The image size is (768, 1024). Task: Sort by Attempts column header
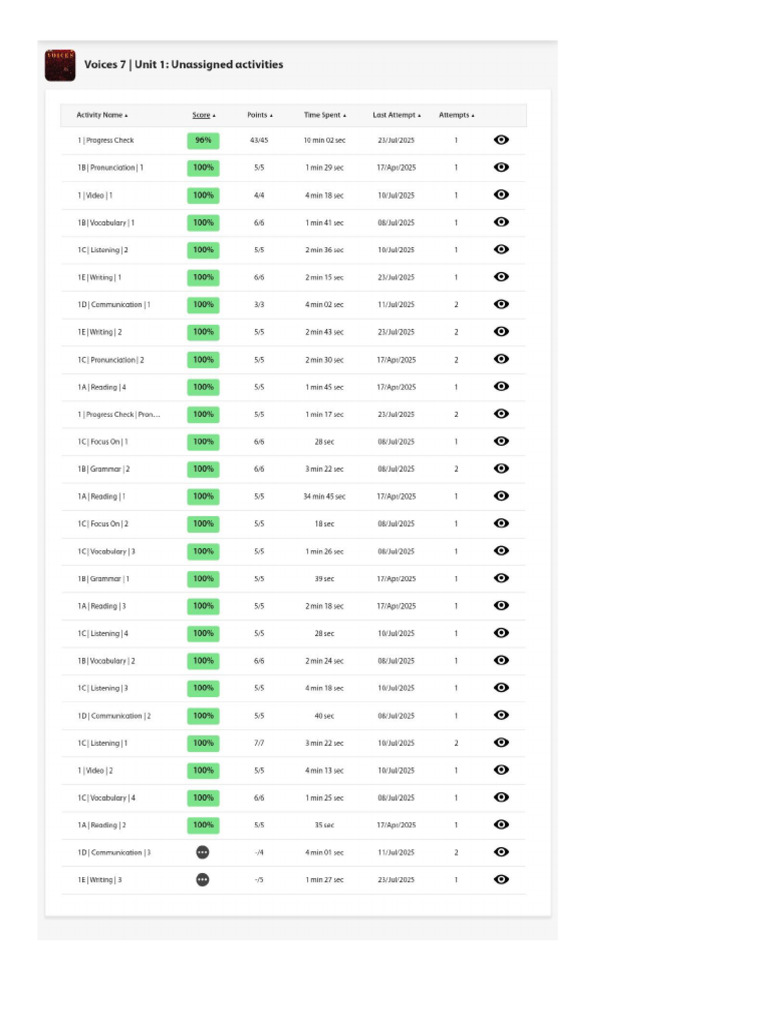click(456, 115)
